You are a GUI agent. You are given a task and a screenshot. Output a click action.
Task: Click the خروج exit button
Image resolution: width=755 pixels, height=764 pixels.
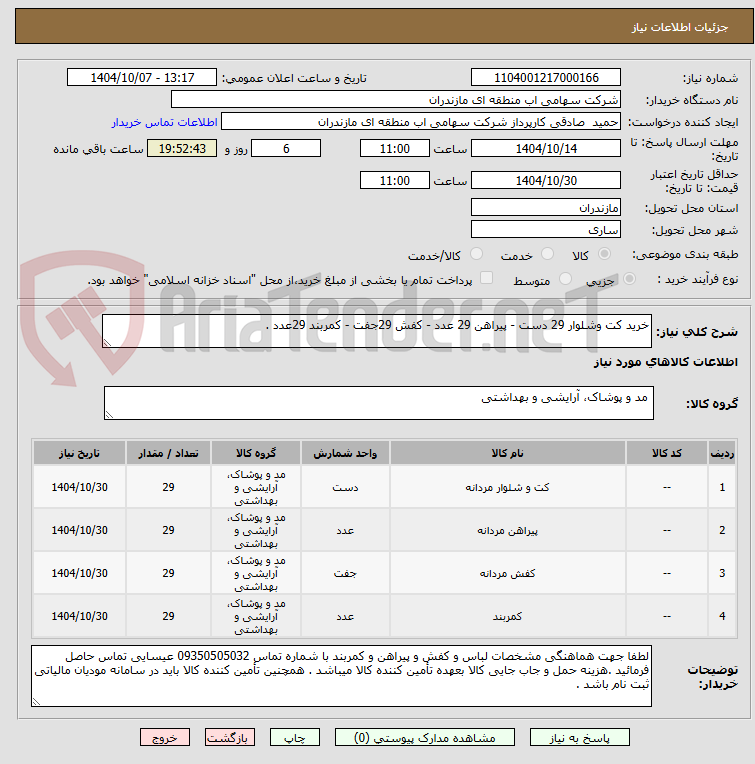[x=165, y=738]
